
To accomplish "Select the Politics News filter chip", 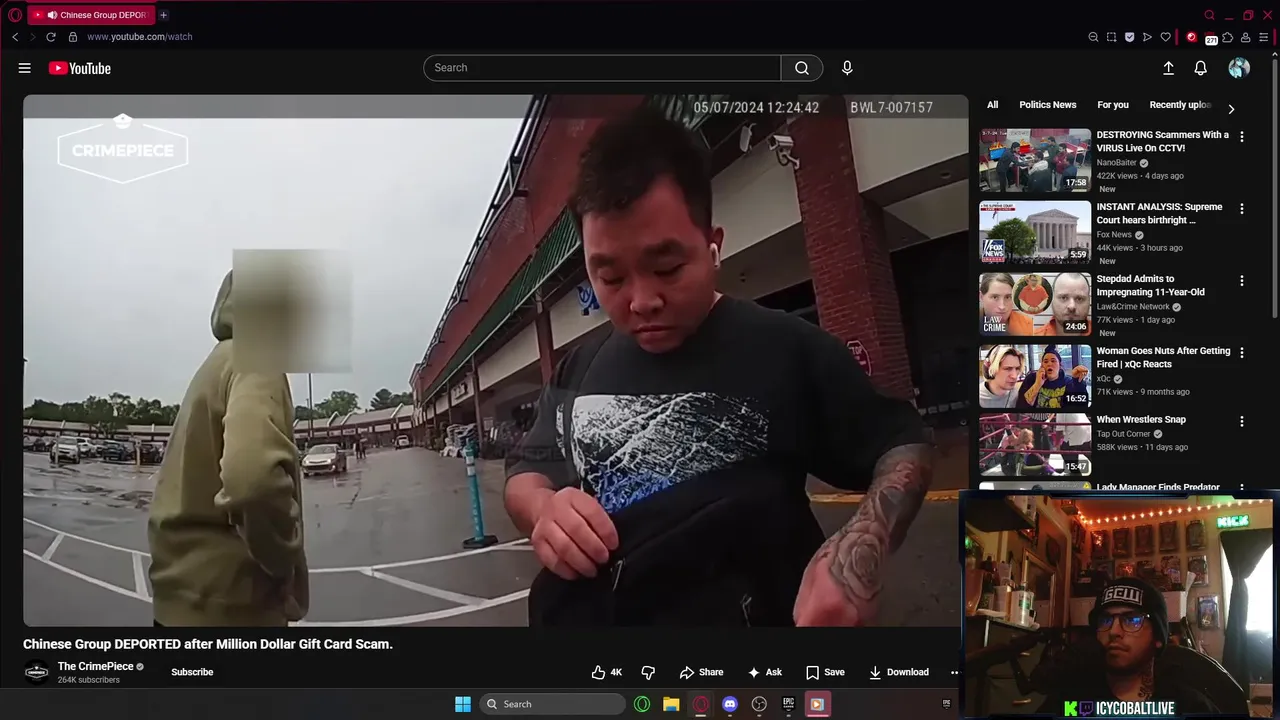I will pyautogui.click(x=1047, y=105).
